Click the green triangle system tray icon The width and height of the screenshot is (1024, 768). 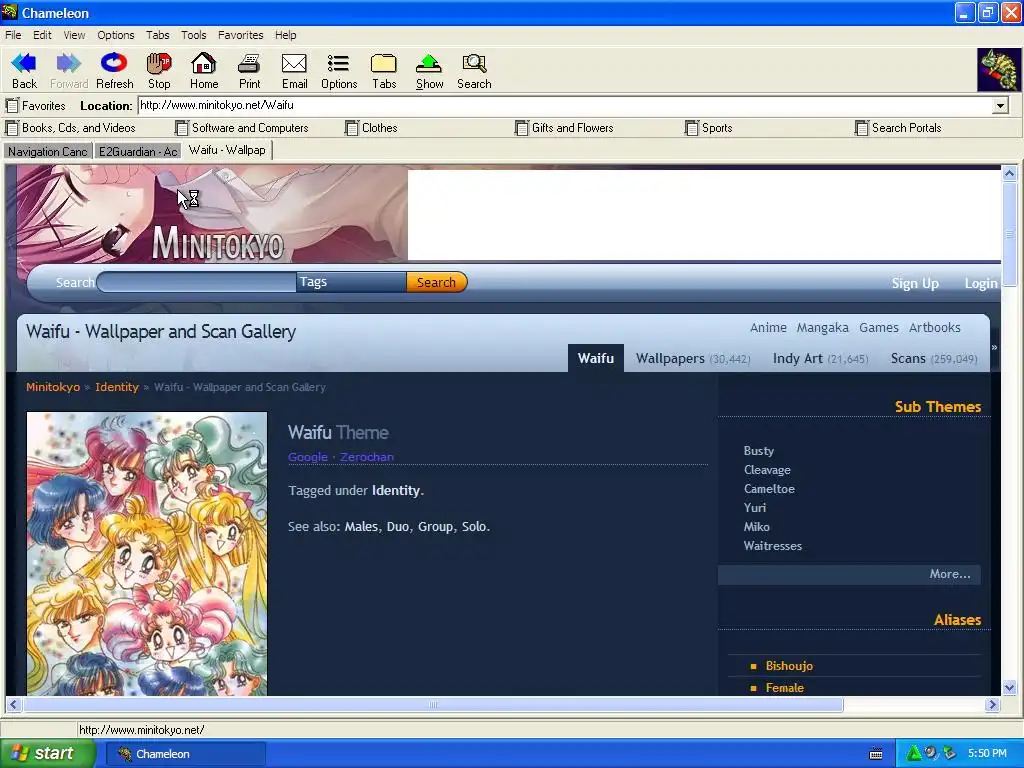pos(914,754)
